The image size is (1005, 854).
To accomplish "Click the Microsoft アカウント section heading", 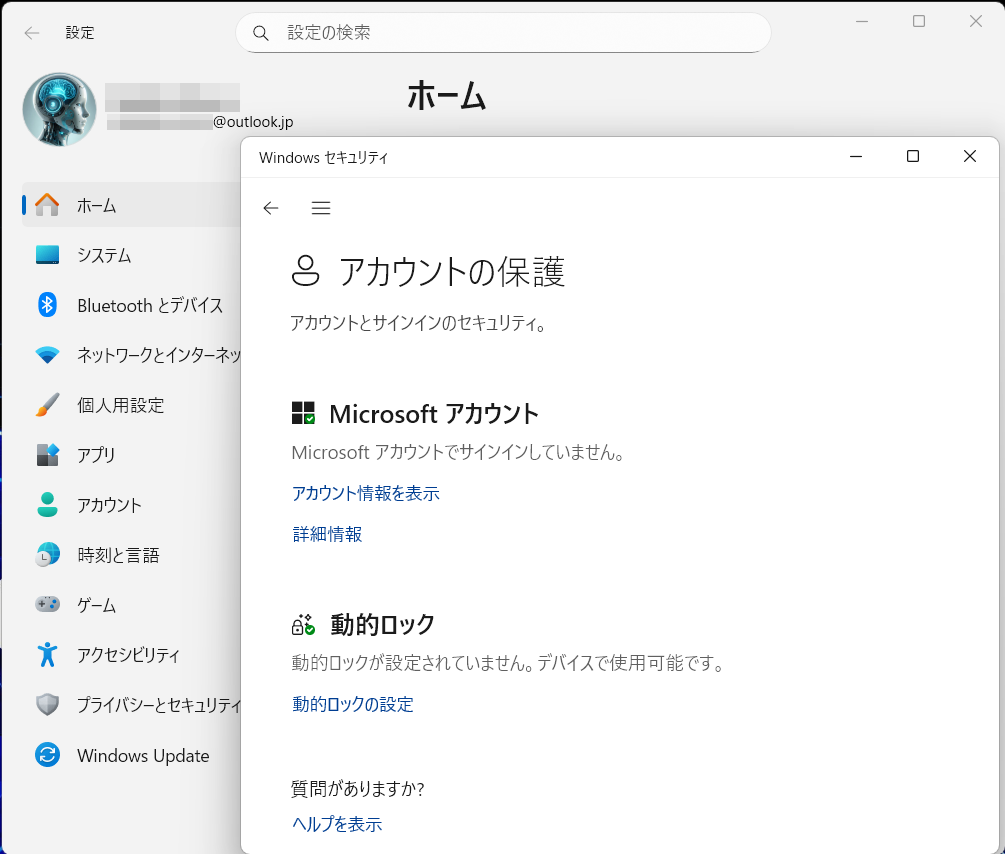I will [x=434, y=414].
